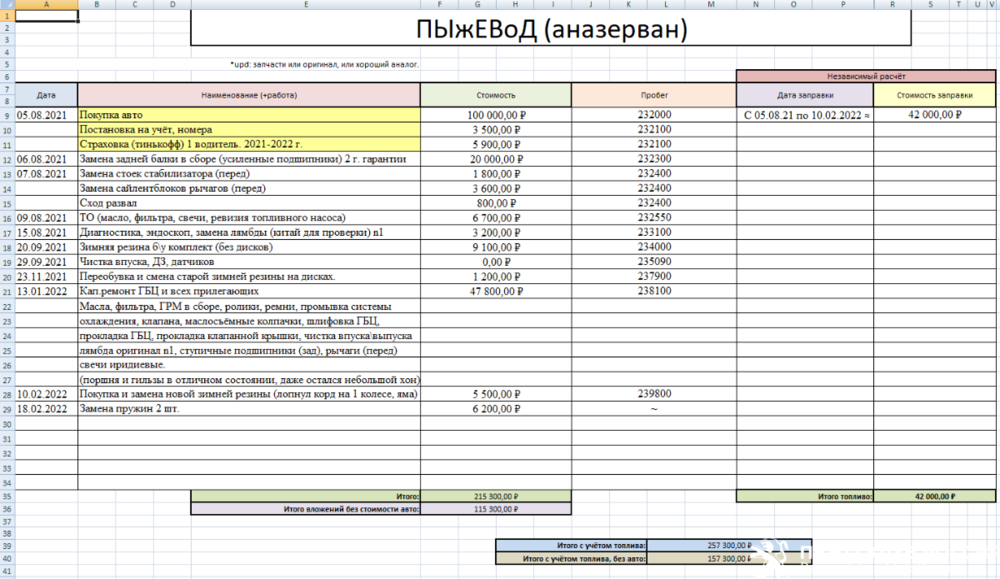Select the Стоимость заправки yellow header cell
Viewport: 1000px width, 579px height.
(934, 95)
